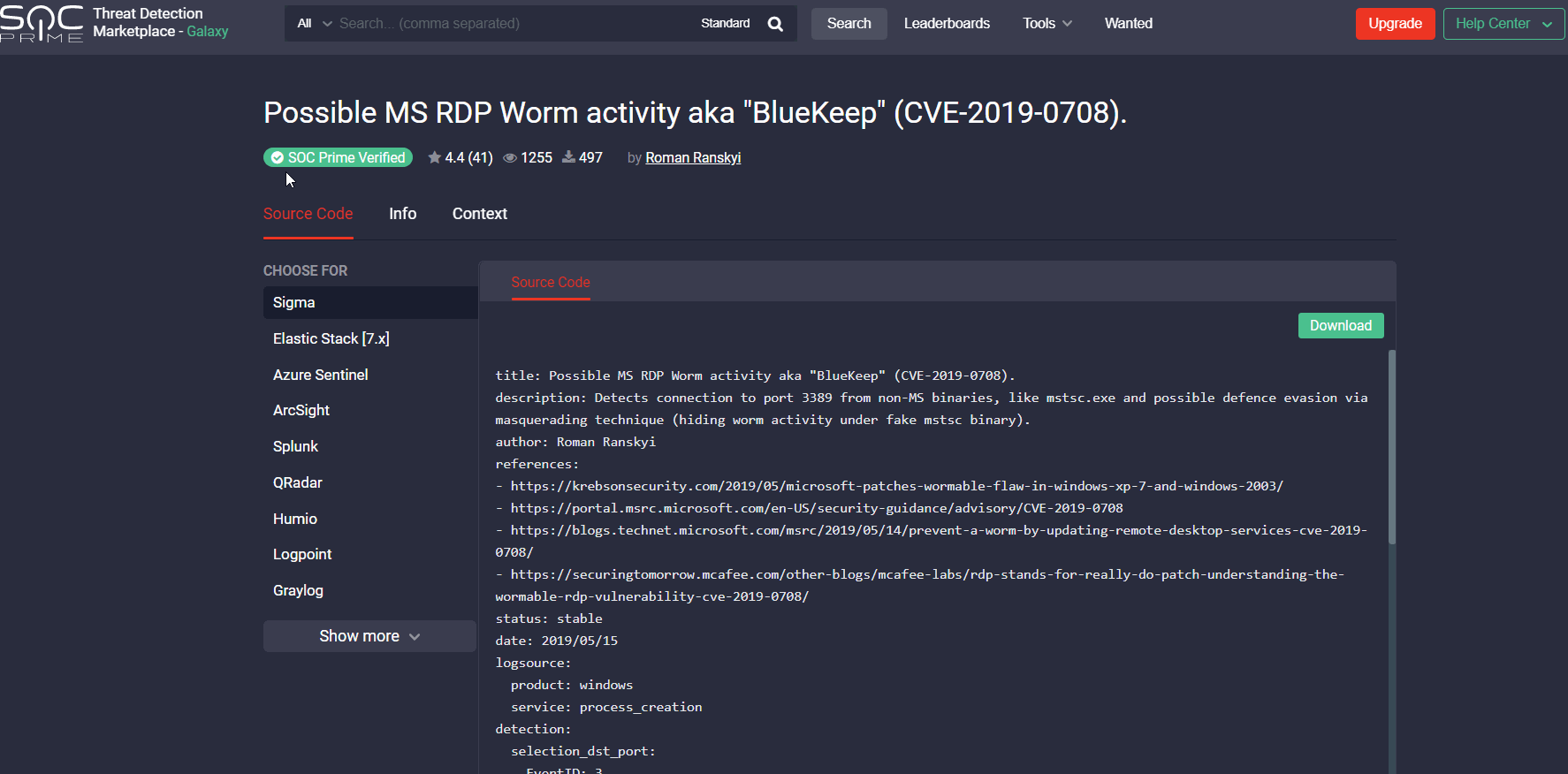
Task: Click the green Download button
Action: point(1340,325)
